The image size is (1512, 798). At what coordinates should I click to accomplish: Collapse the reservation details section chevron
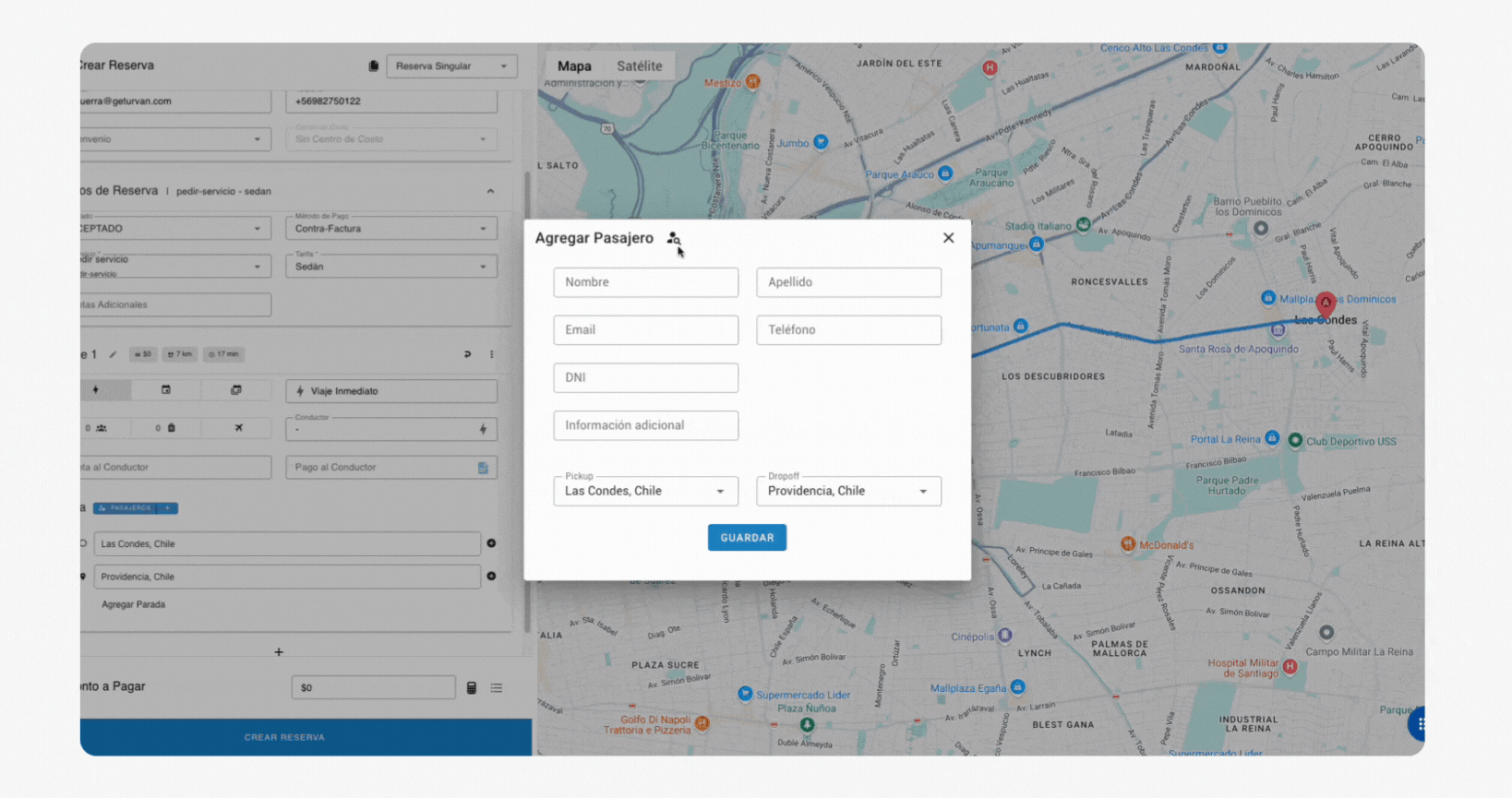(490, 191)
